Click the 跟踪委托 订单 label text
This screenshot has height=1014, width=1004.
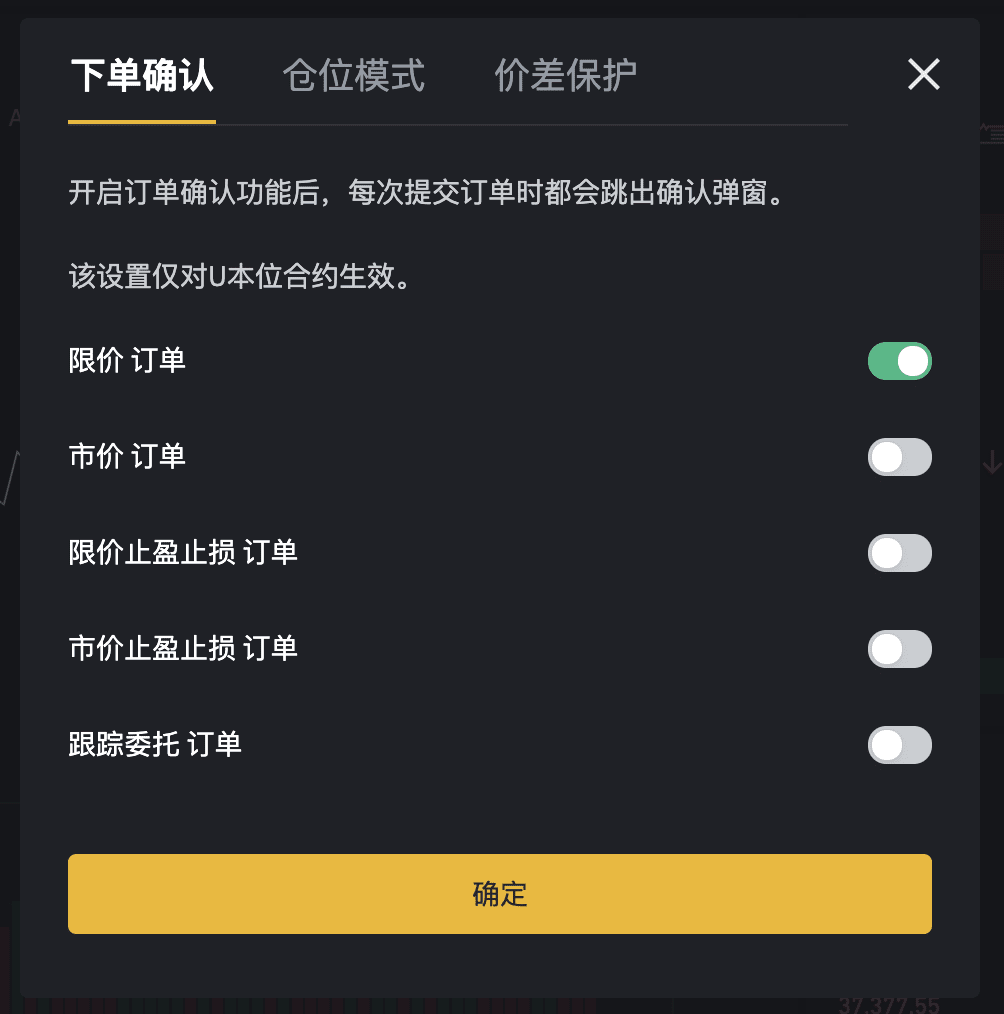pyautogui.click(x=155, y=744)
